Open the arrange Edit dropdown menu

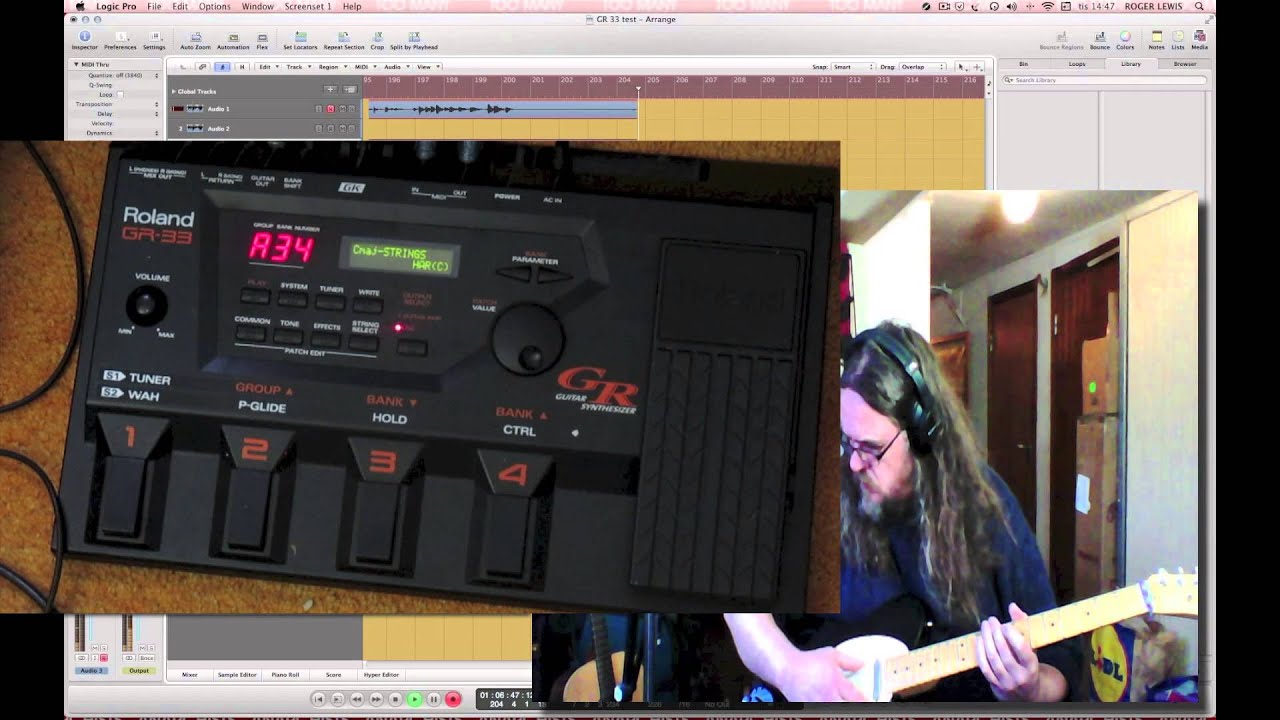click(x=267, y=67)
